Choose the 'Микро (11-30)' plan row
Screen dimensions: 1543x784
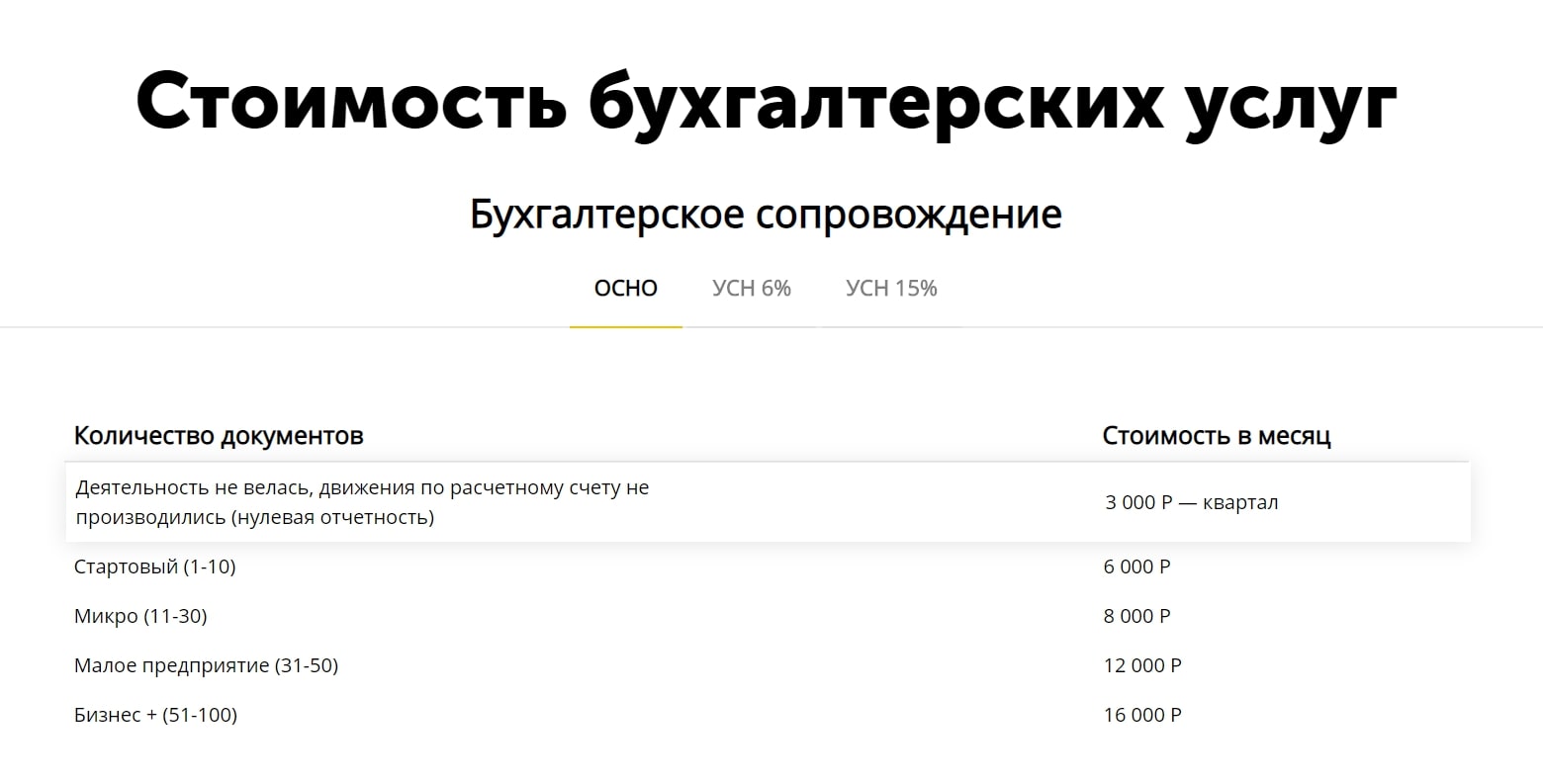pyautogui.click(x=140, y=616)
